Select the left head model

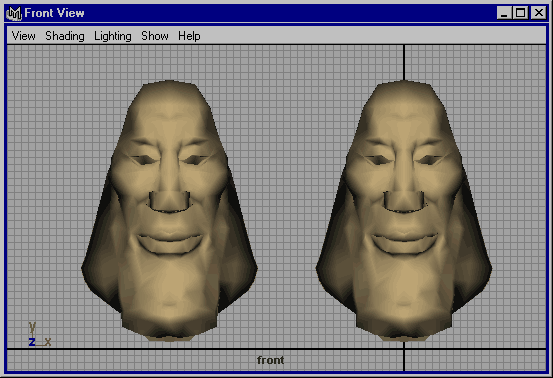click(x=169, y=211)
